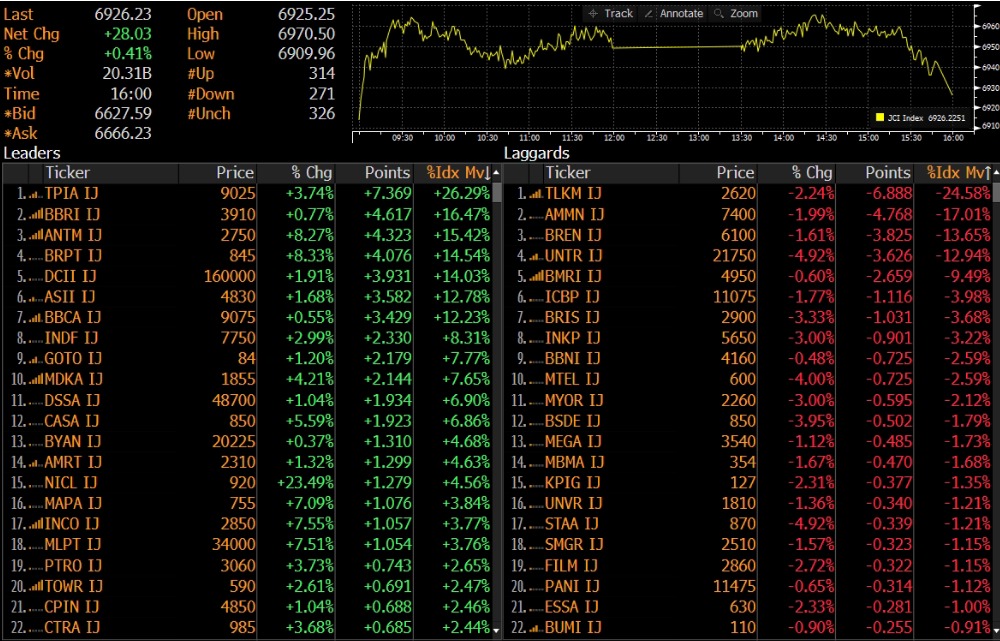Click the Low value 6909.96
The height and width of the screenshot is (641, 1000).
point(306,54)
